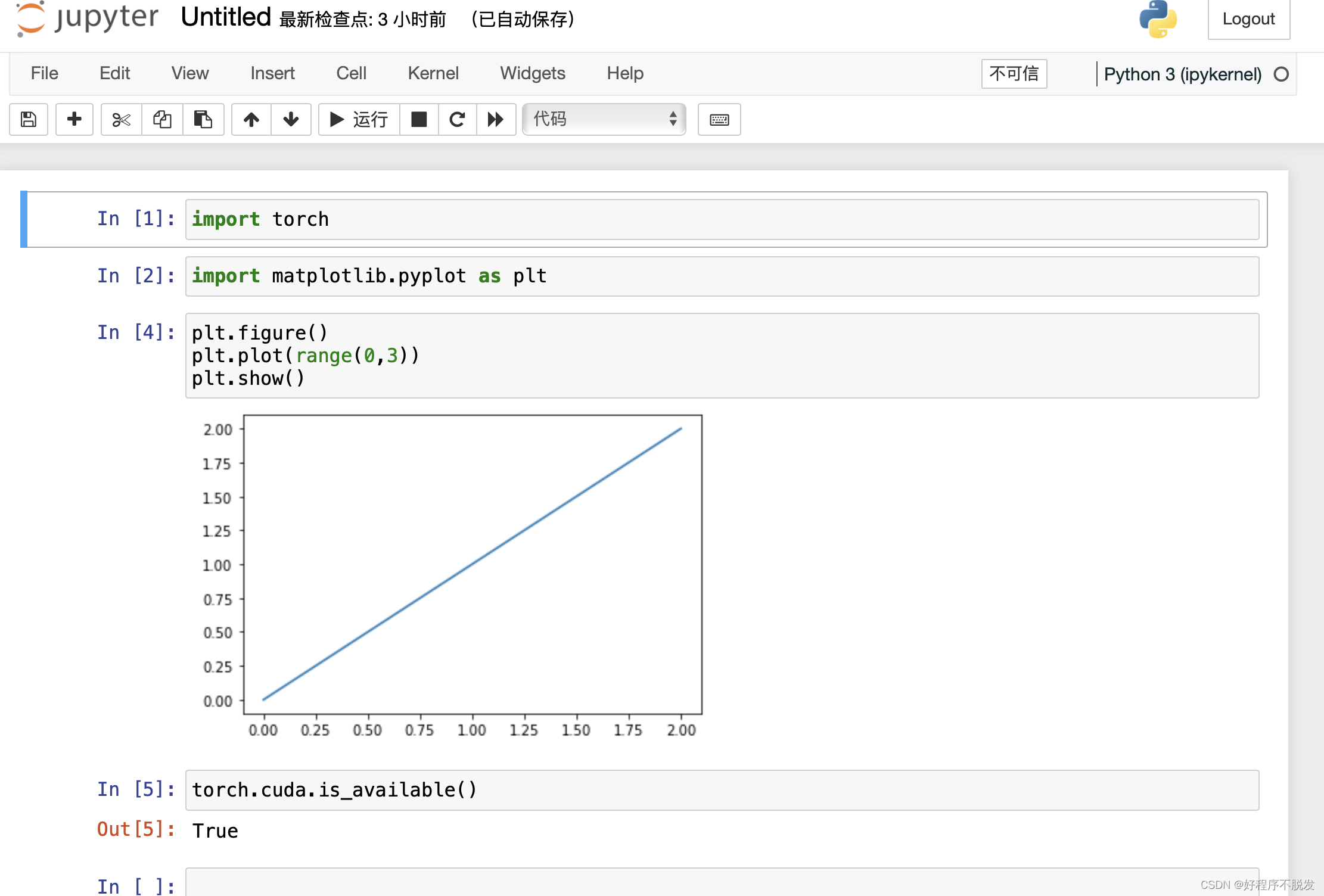Image resolution: width=1324 pixels, height=896 pixels.
Task: Insert a new cell with plus icon
Action: click(74, 120)
